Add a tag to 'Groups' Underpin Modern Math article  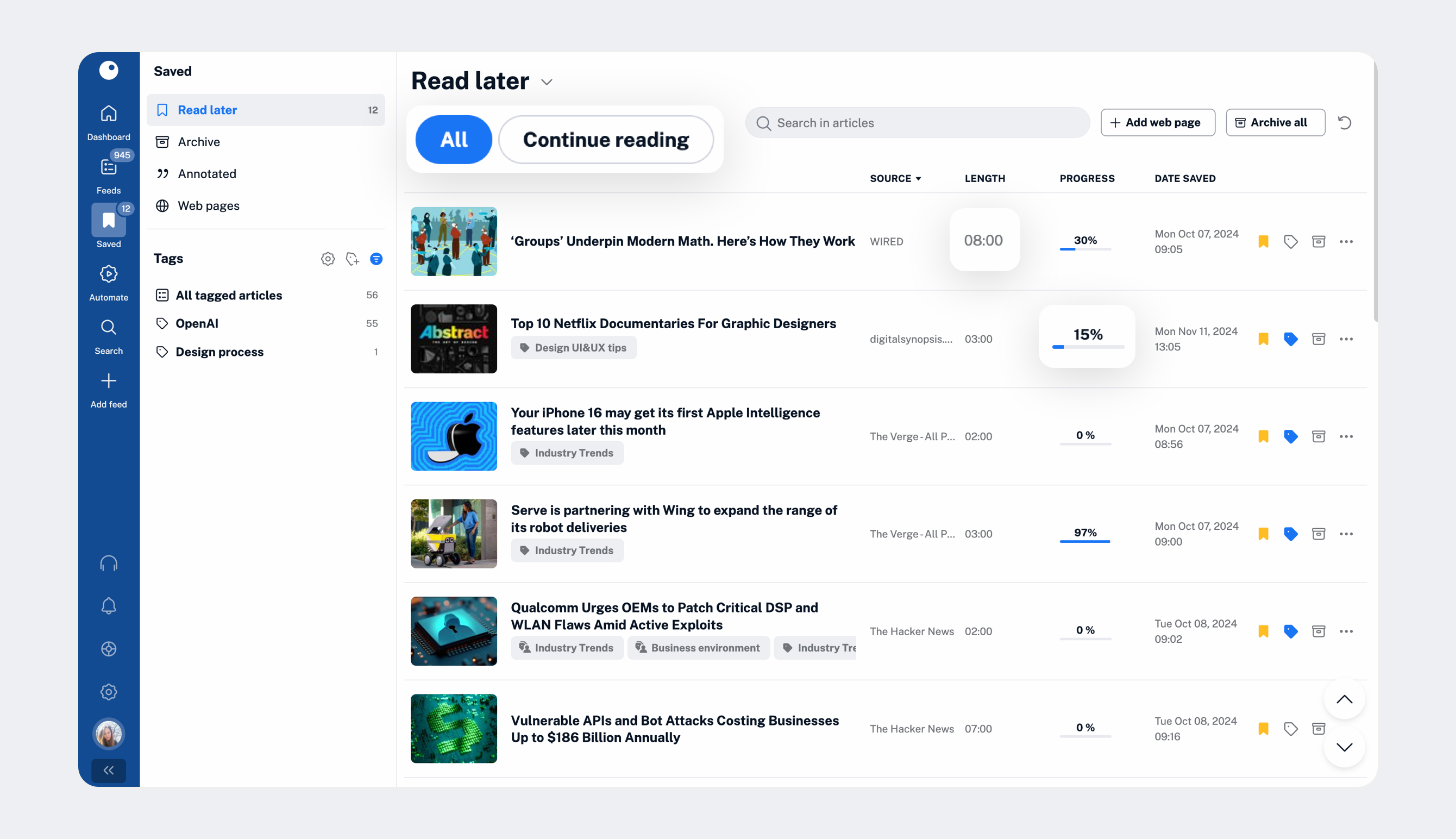point(1291,241)
